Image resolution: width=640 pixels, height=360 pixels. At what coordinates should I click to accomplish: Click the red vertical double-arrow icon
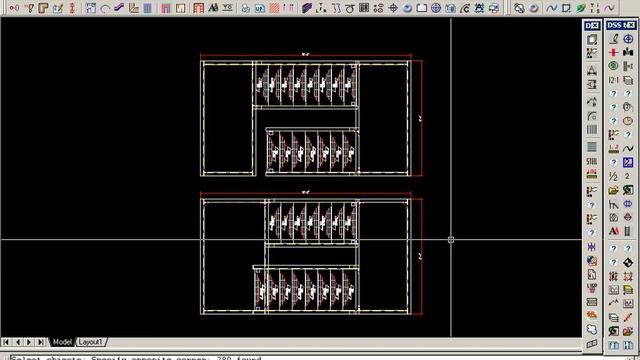(x=72, y=8)
